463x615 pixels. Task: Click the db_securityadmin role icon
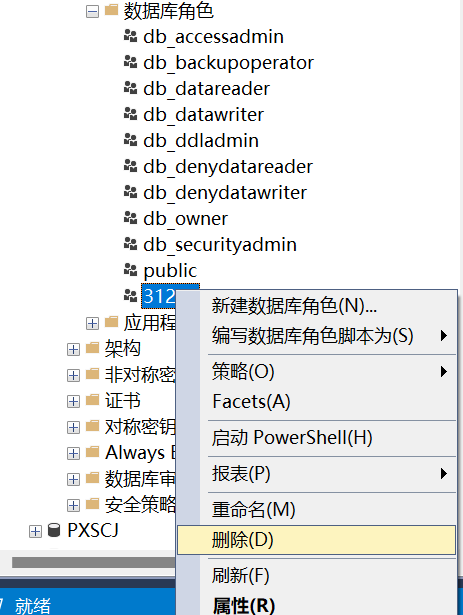130,244
